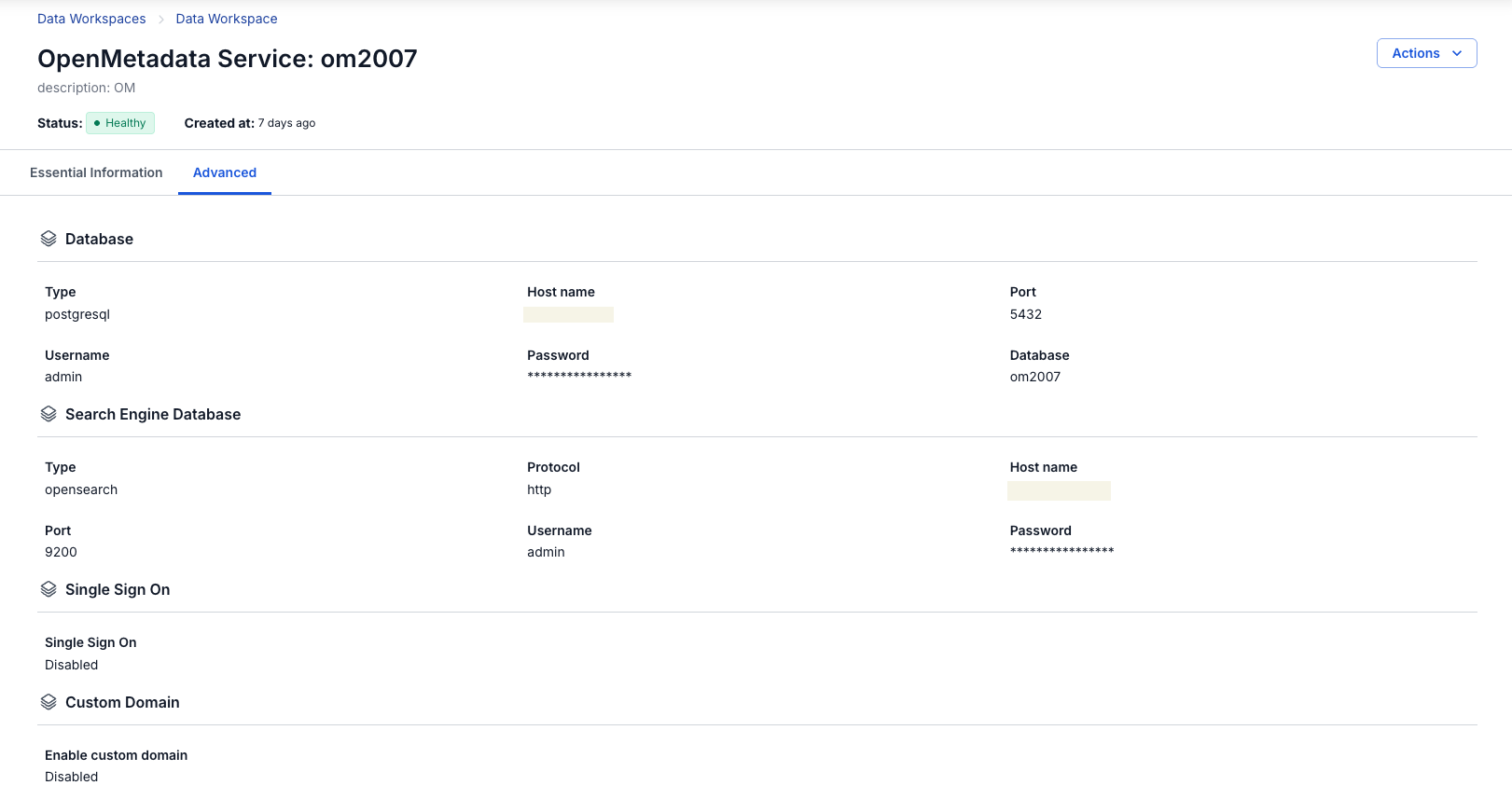Viewport: 1512px width, 799px height.
Task: Switch to the Essential Information tab
Action: click(96, 172)
